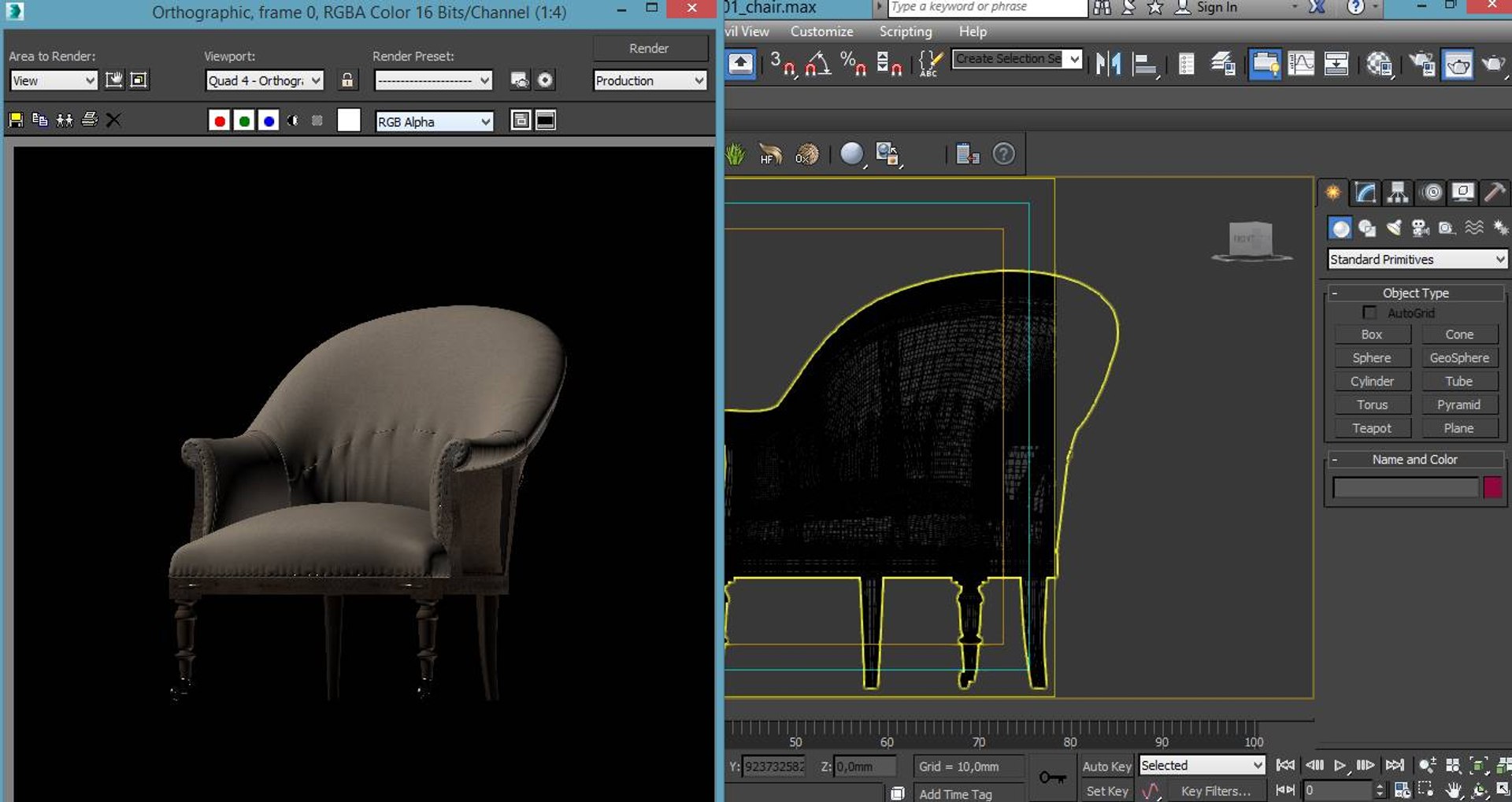This screenshot has width=1512, height=802.
Task: Click the Play Animation button
Action: (x=1340, y=765)
